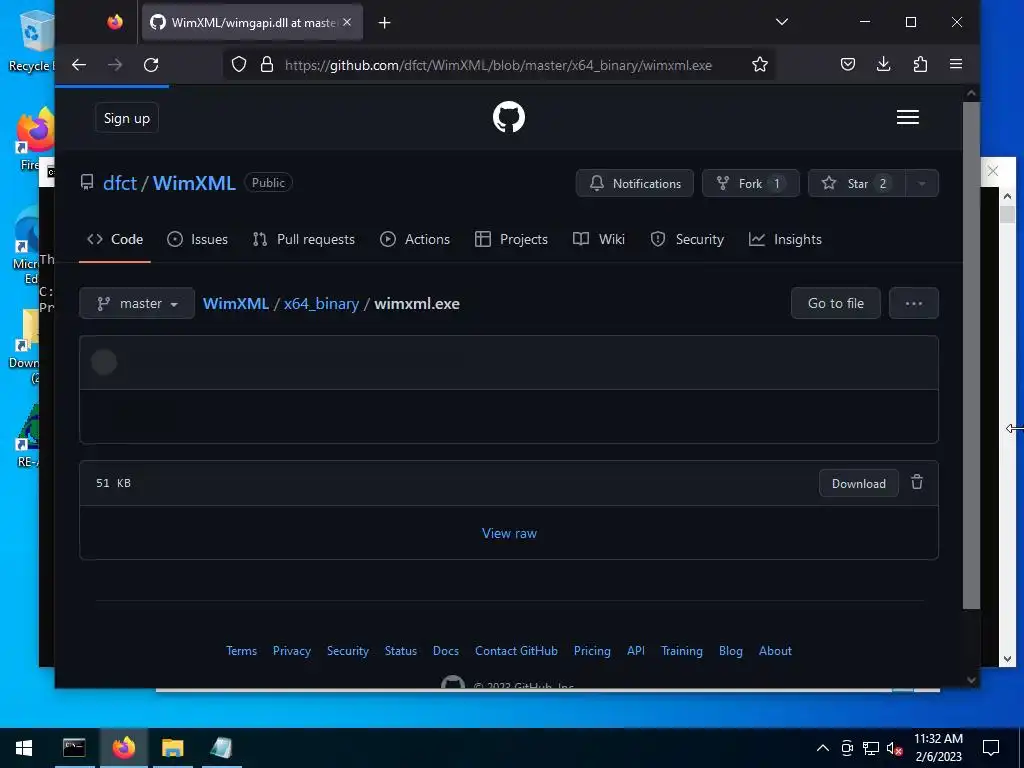Switch to the Insights tab
This screenshot has width=1024, height=768.
coord(785,240)
